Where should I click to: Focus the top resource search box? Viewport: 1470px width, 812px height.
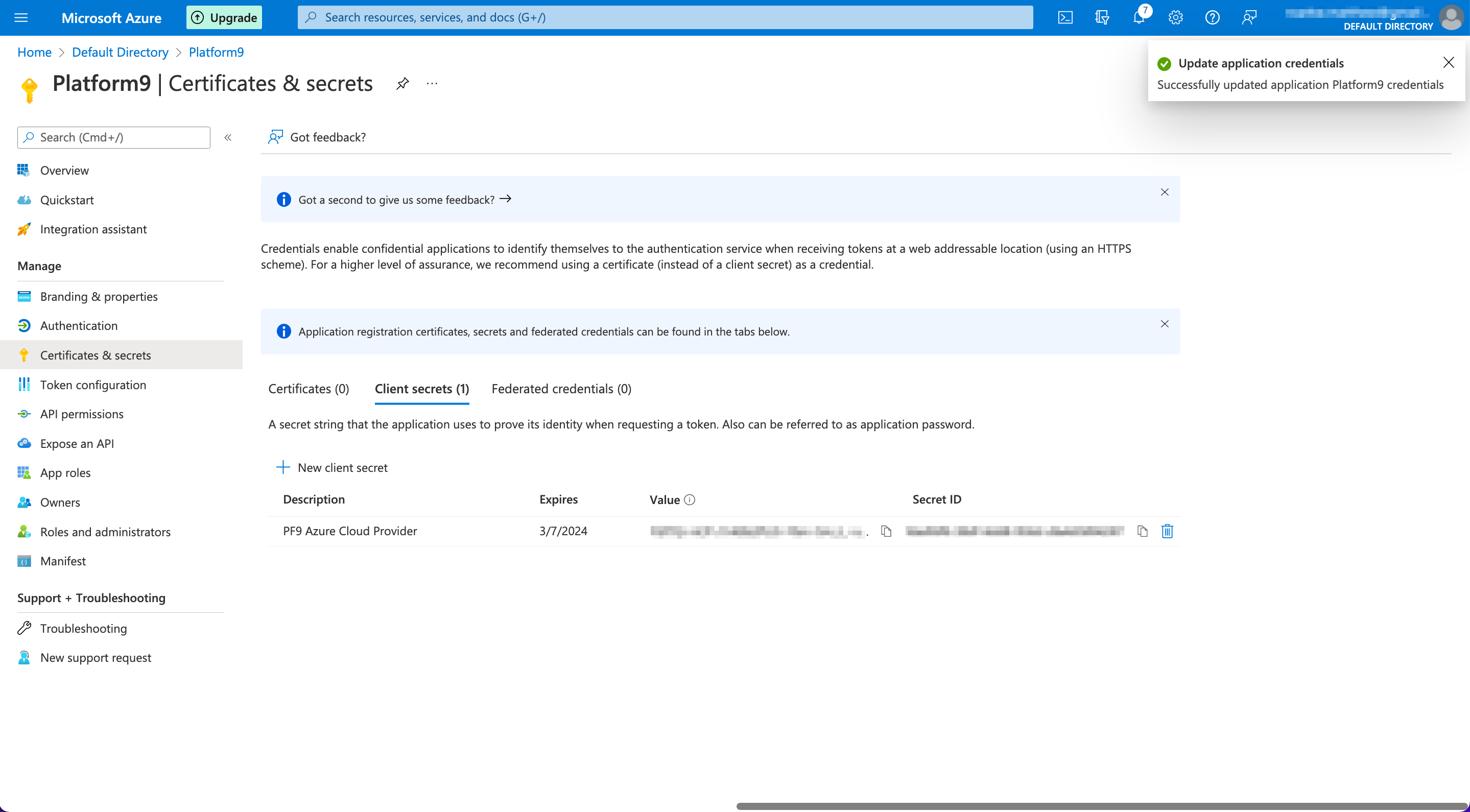pos(665,17)
